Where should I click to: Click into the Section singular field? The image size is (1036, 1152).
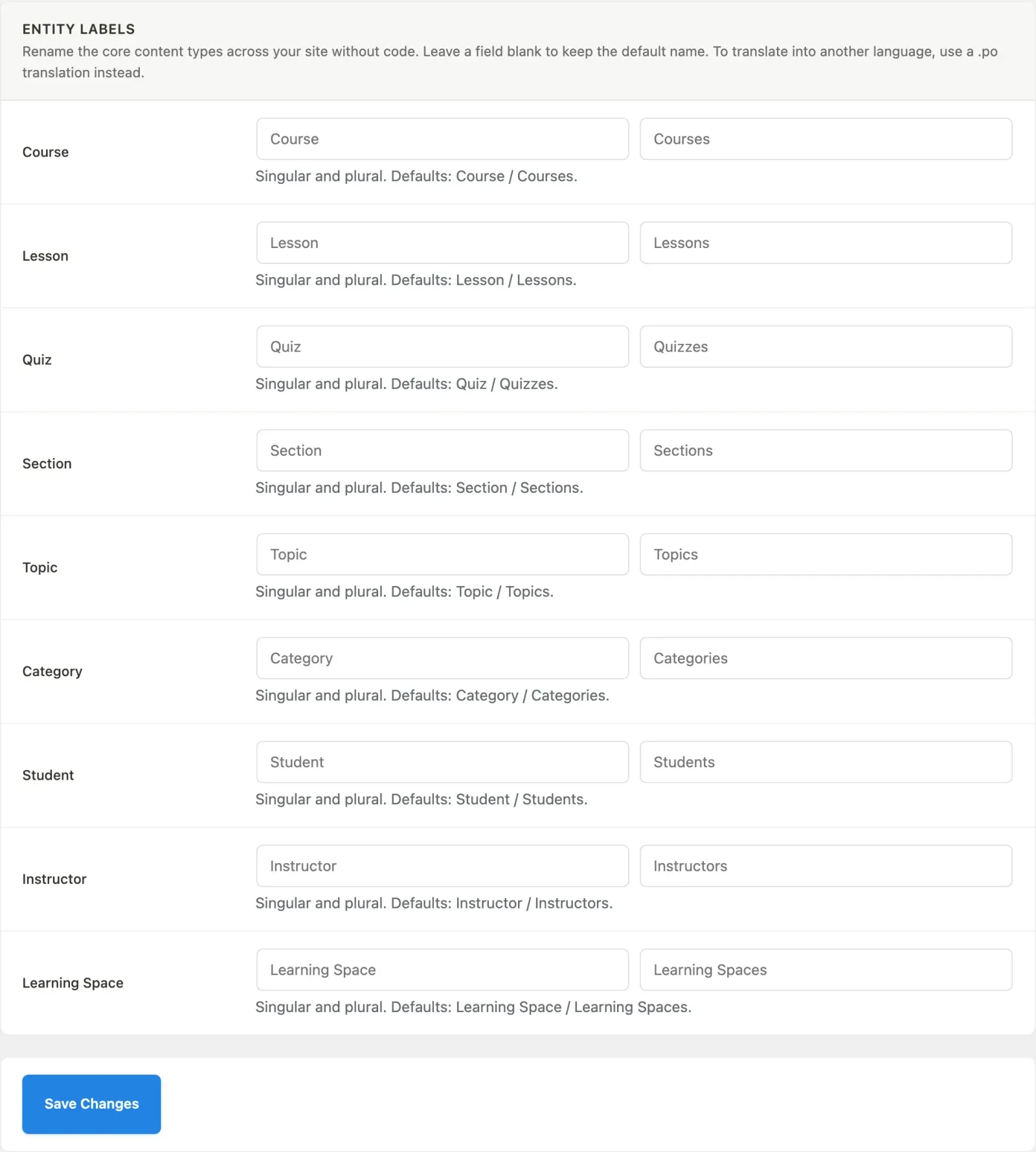(x=442, y=451)
